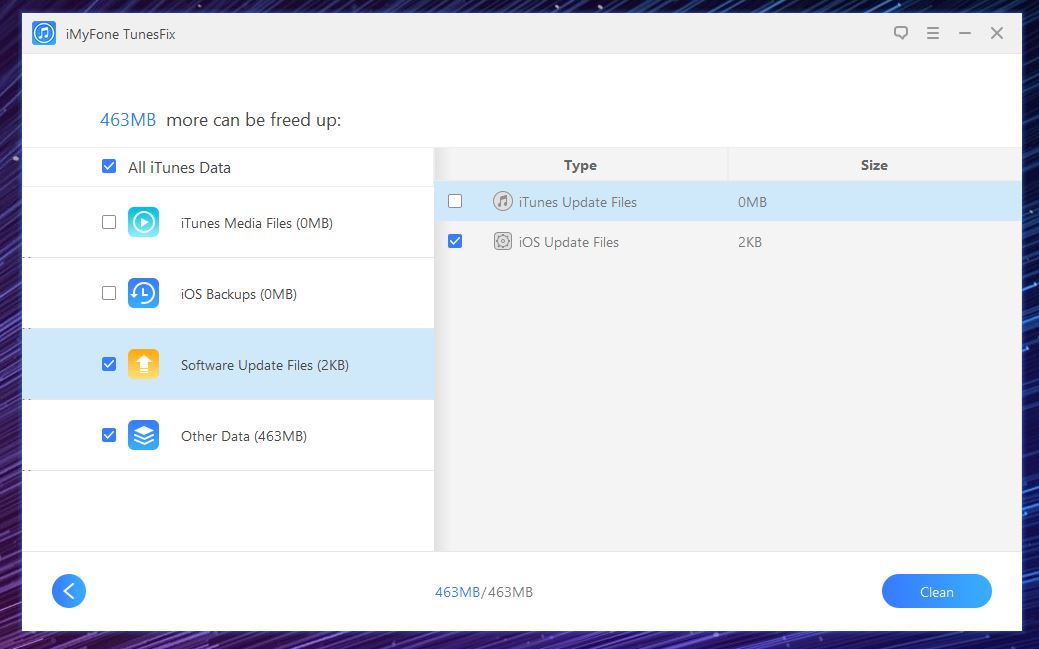
Task: Uncheck the All iTunes Data checkbox
Action: (109, 167)
